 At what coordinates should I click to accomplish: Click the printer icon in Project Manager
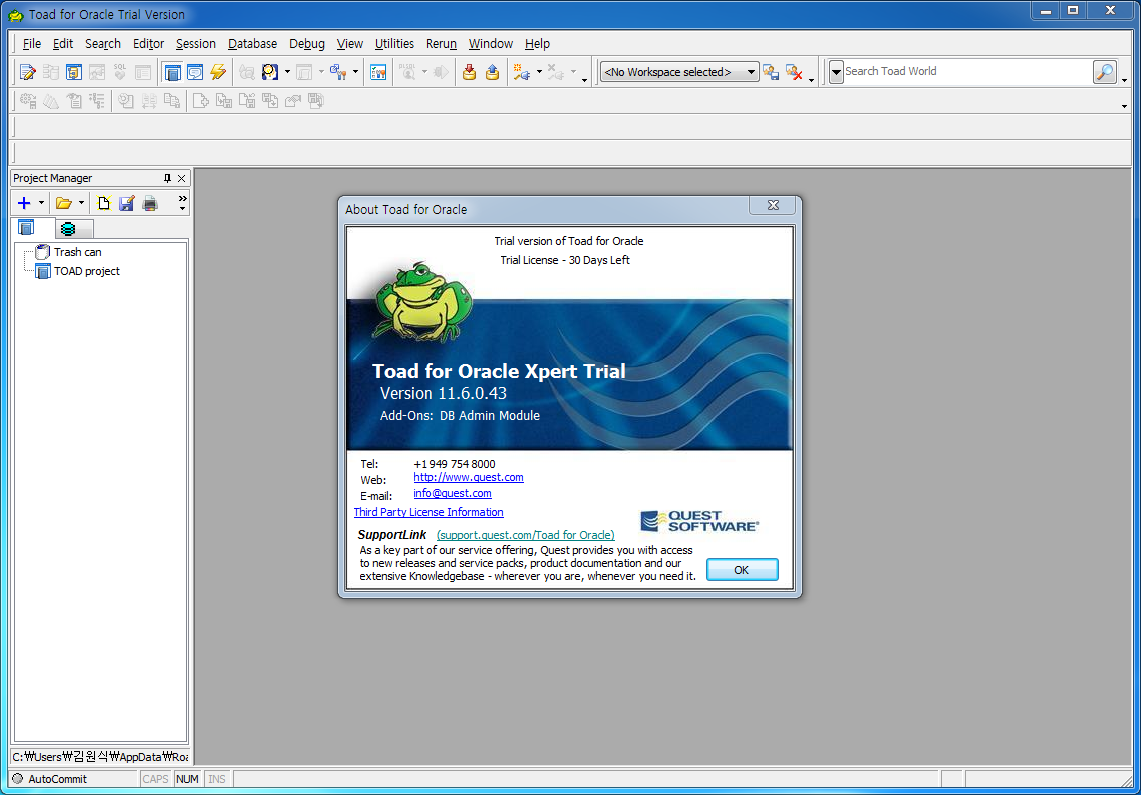click(x=150, y=203)
